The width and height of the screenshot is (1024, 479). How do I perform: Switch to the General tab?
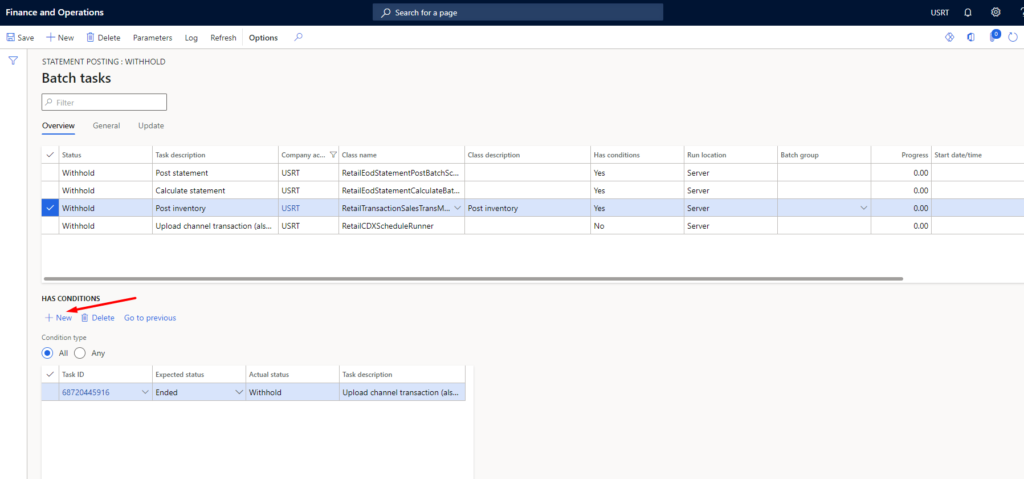(x=106, y=125)
